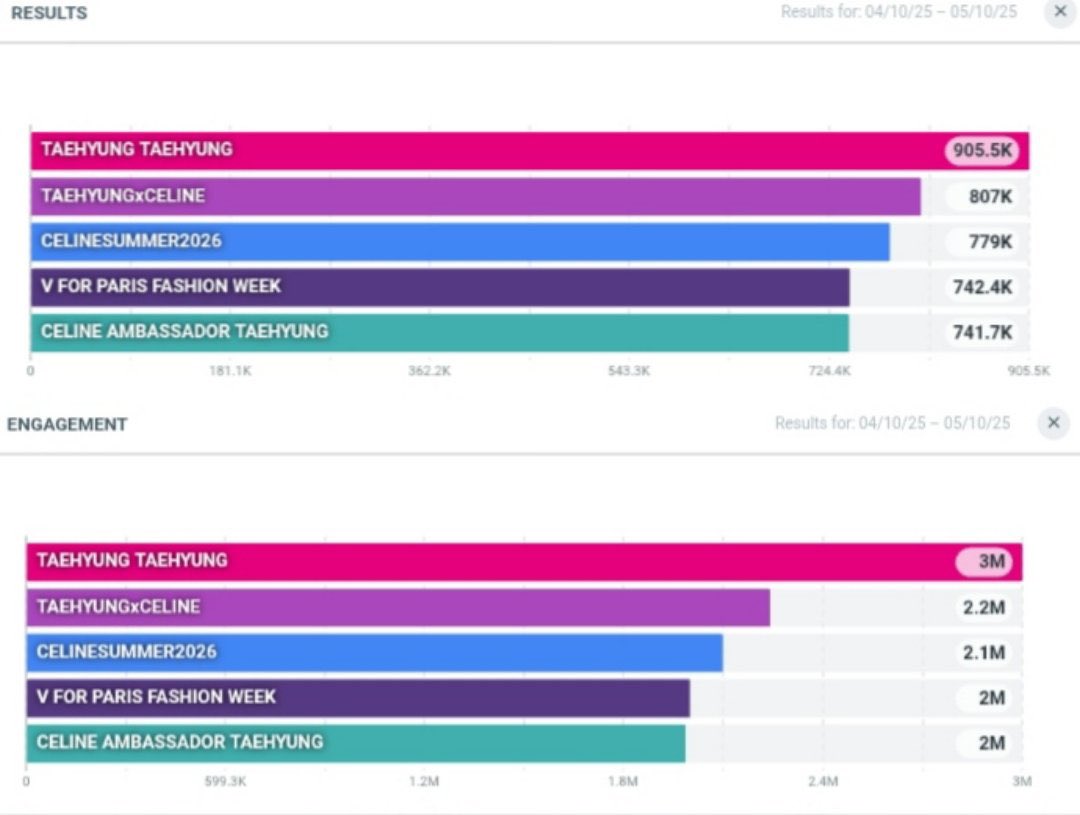The height and width of the screenshot is (815, 1080).
Task: Click the ENGAGEMENT section heading
Action: (68, 424)
